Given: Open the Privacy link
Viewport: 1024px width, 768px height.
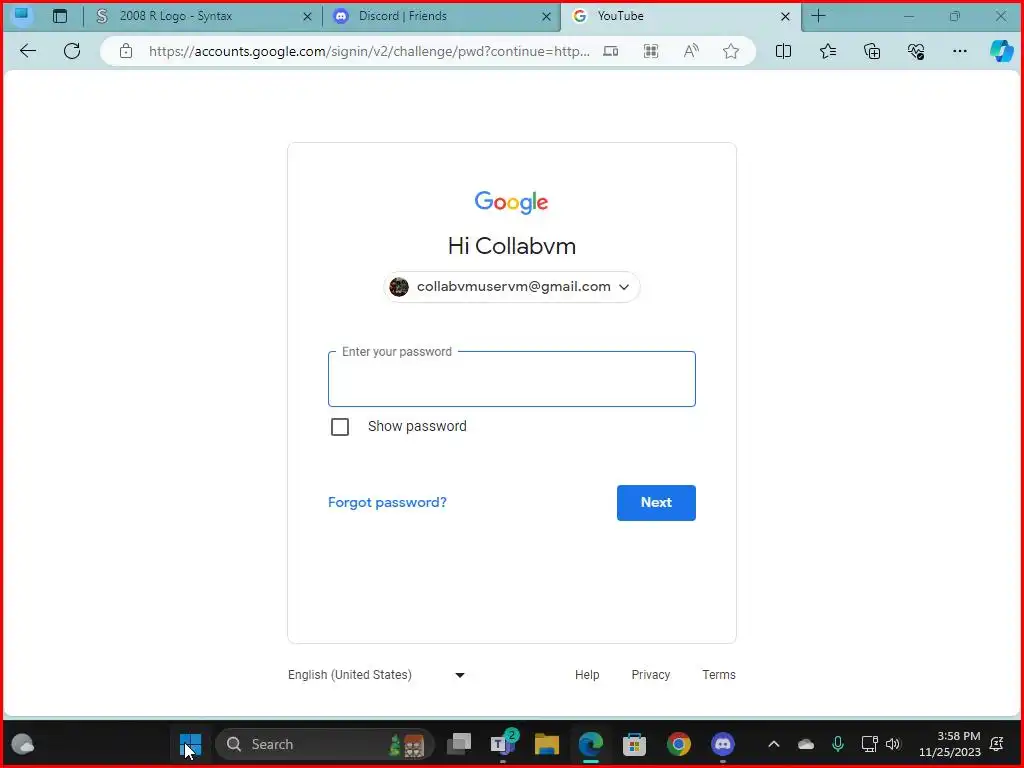Looking at the screenshot, I should pyautogui.click(x=650, y=675).
